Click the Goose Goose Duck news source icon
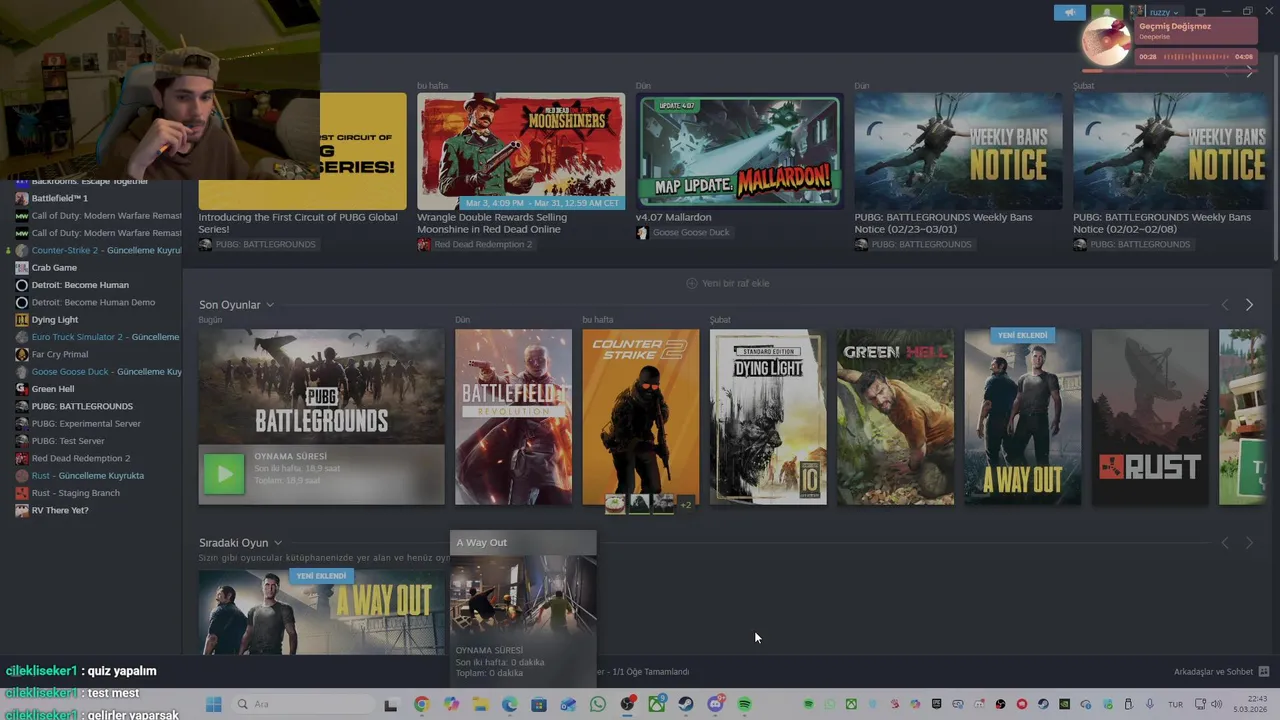This screenshot has width=1280, height=720. pos(642,232)
